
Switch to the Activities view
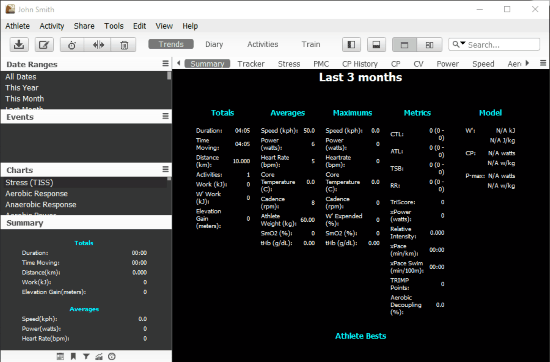coord(262,44)
